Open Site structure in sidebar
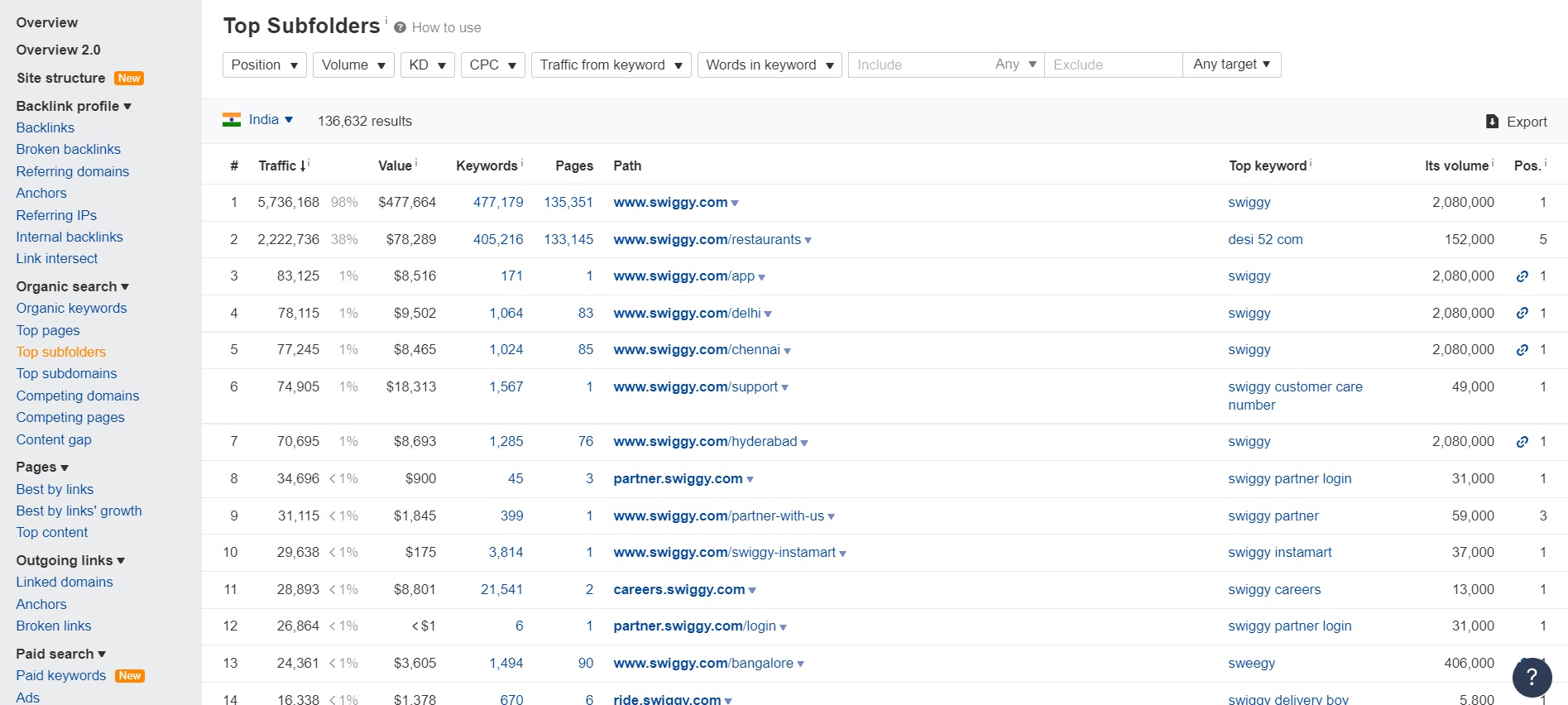The height and width of the screenshot is (705, 1568). 61,78
